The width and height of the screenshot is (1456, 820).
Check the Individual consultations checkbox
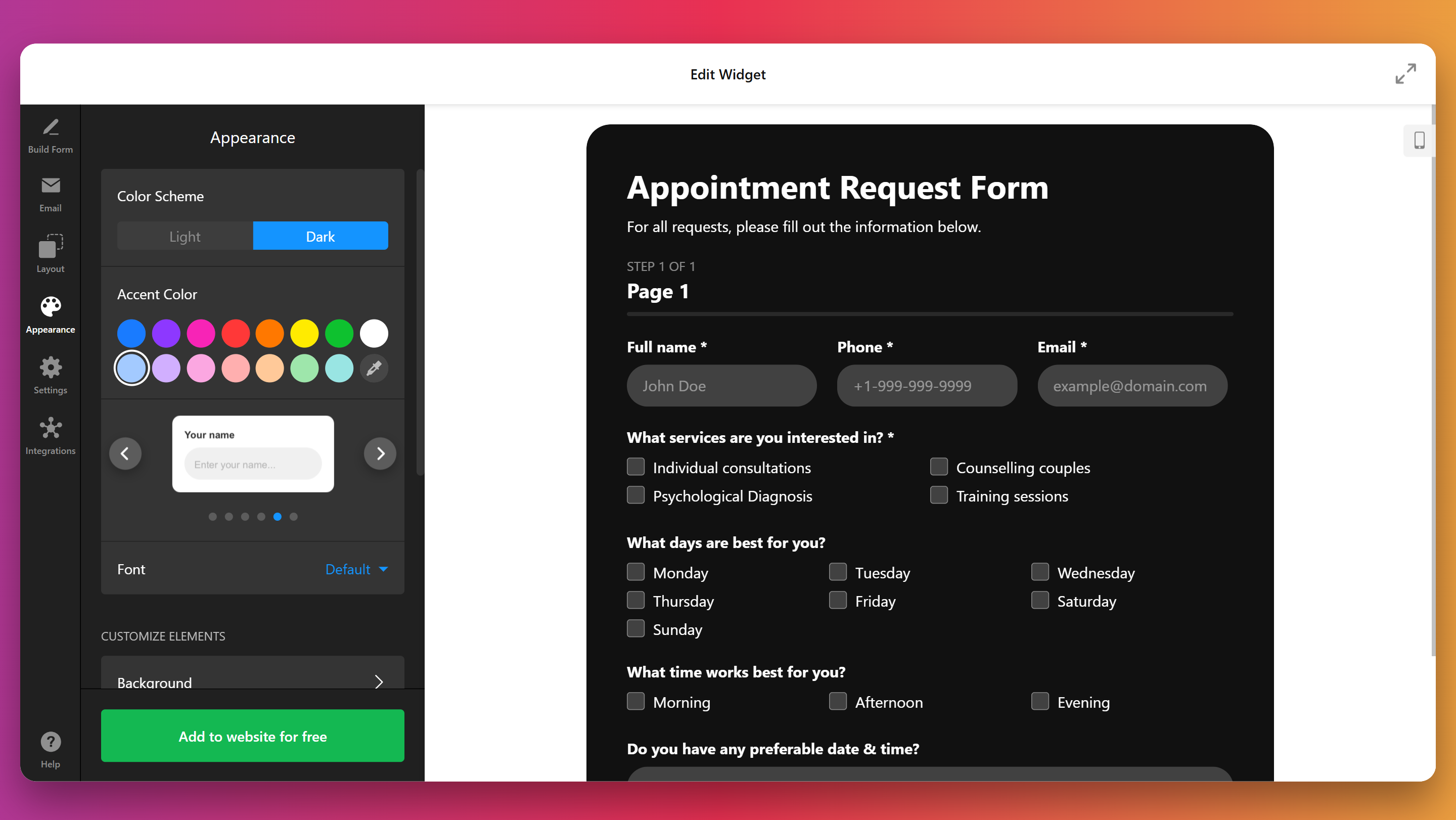(x=636, y=467)
